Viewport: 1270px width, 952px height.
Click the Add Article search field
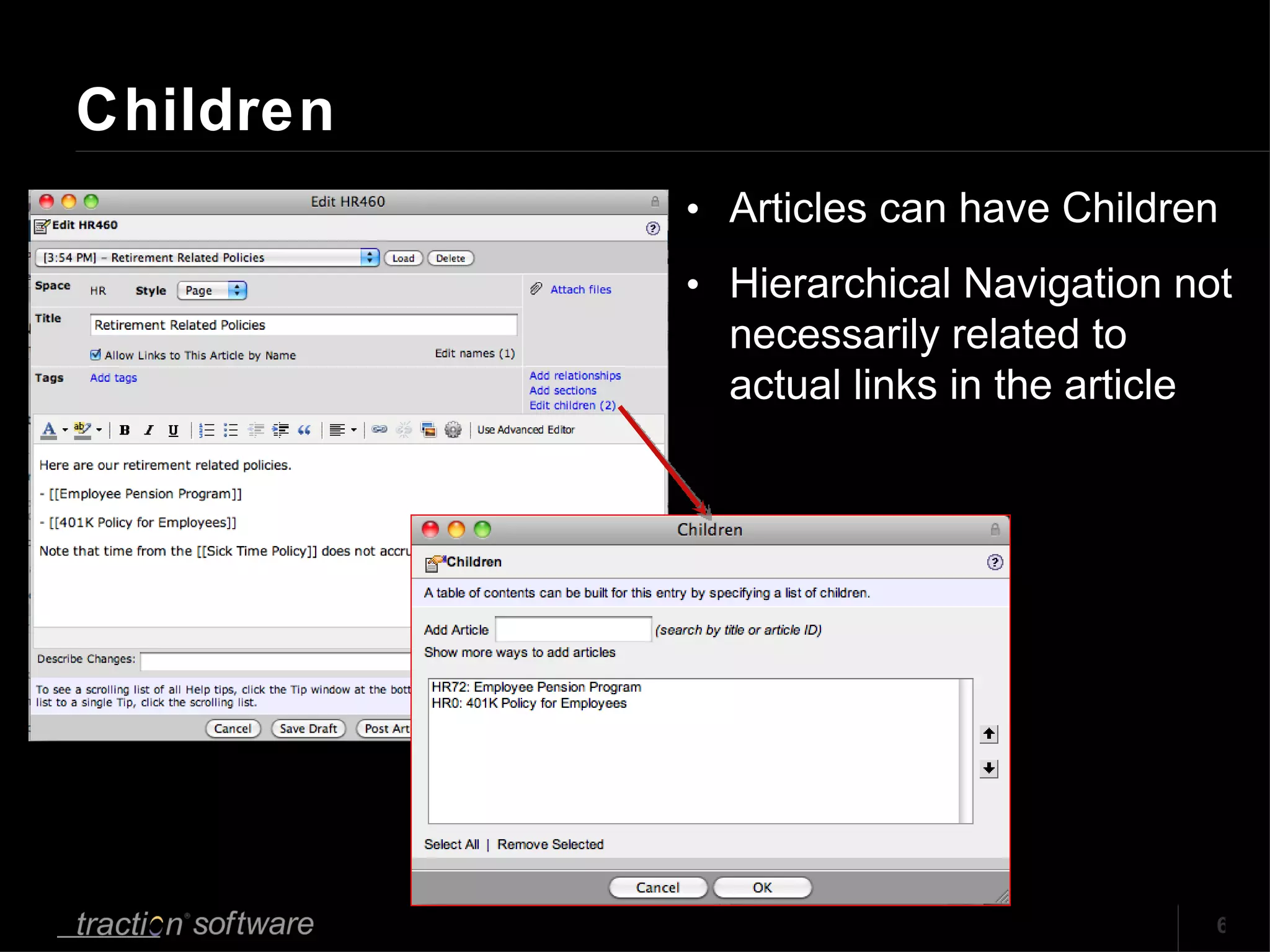pyautogui.click(x=574, y=629)
